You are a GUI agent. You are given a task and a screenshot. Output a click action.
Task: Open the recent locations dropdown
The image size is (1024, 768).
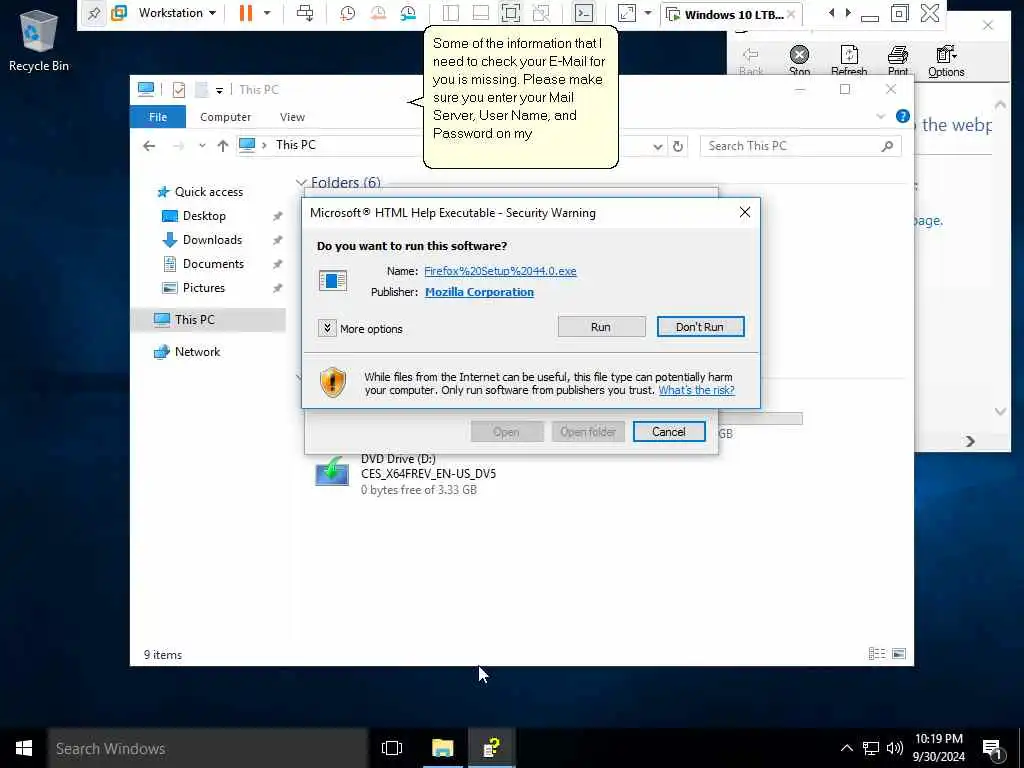(202, 146)
